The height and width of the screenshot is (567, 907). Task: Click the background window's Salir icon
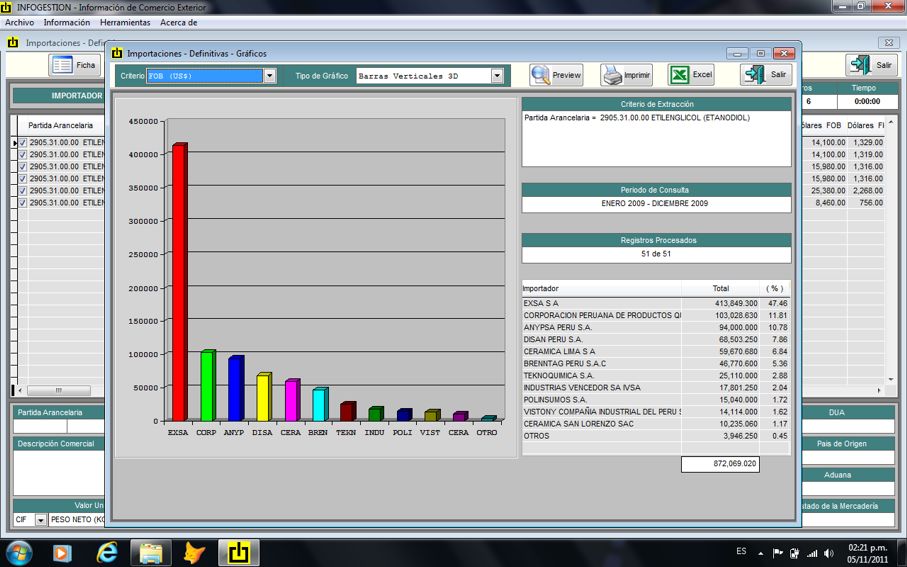[859, 65]
